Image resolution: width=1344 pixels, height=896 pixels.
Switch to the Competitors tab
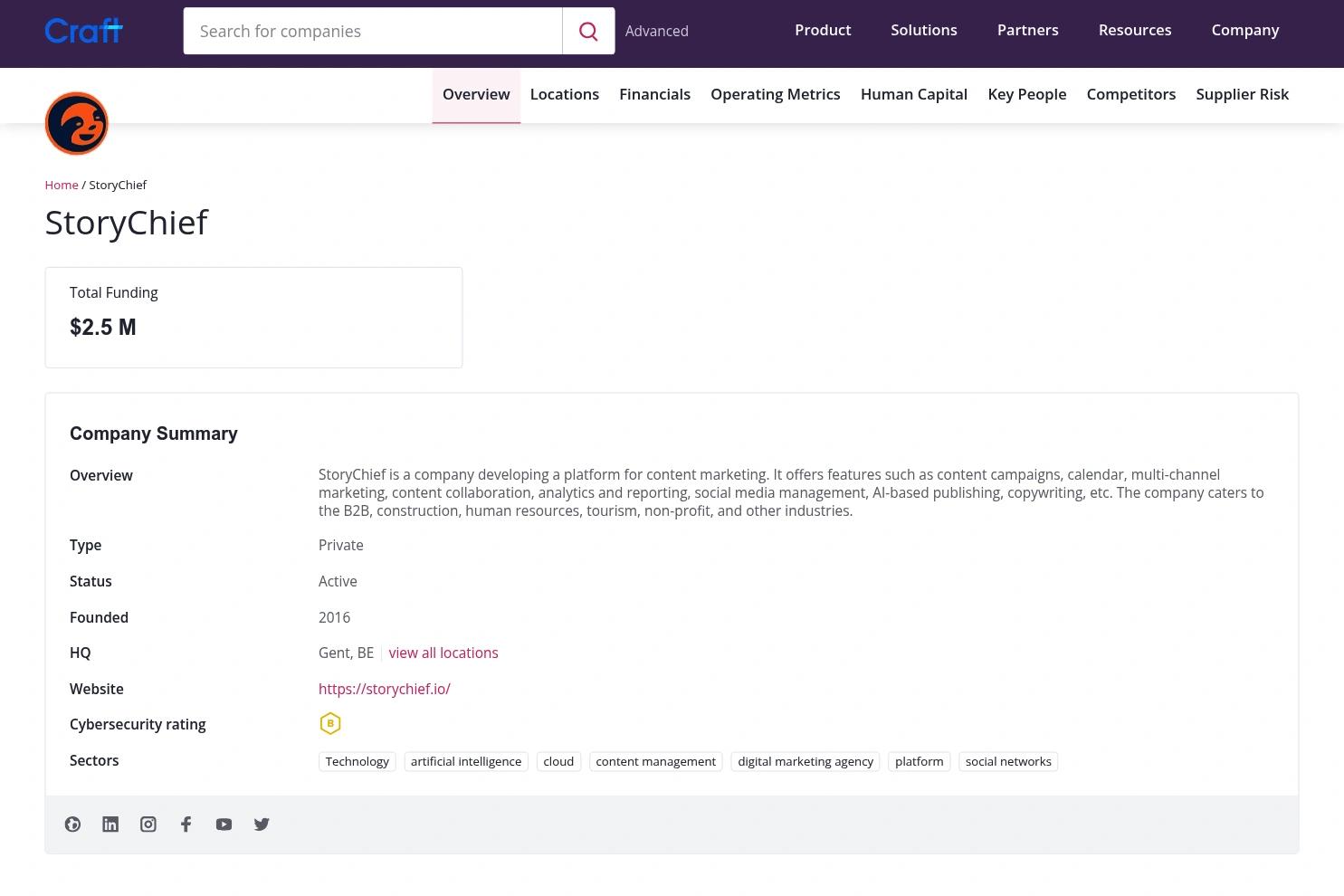(x=1131, y=94)
